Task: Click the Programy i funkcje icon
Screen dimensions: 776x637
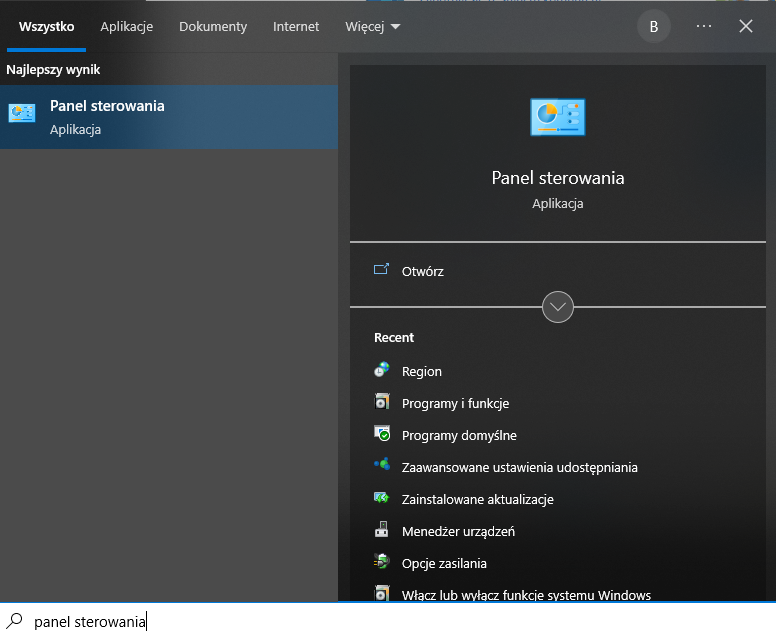Action: click(381, 403)
